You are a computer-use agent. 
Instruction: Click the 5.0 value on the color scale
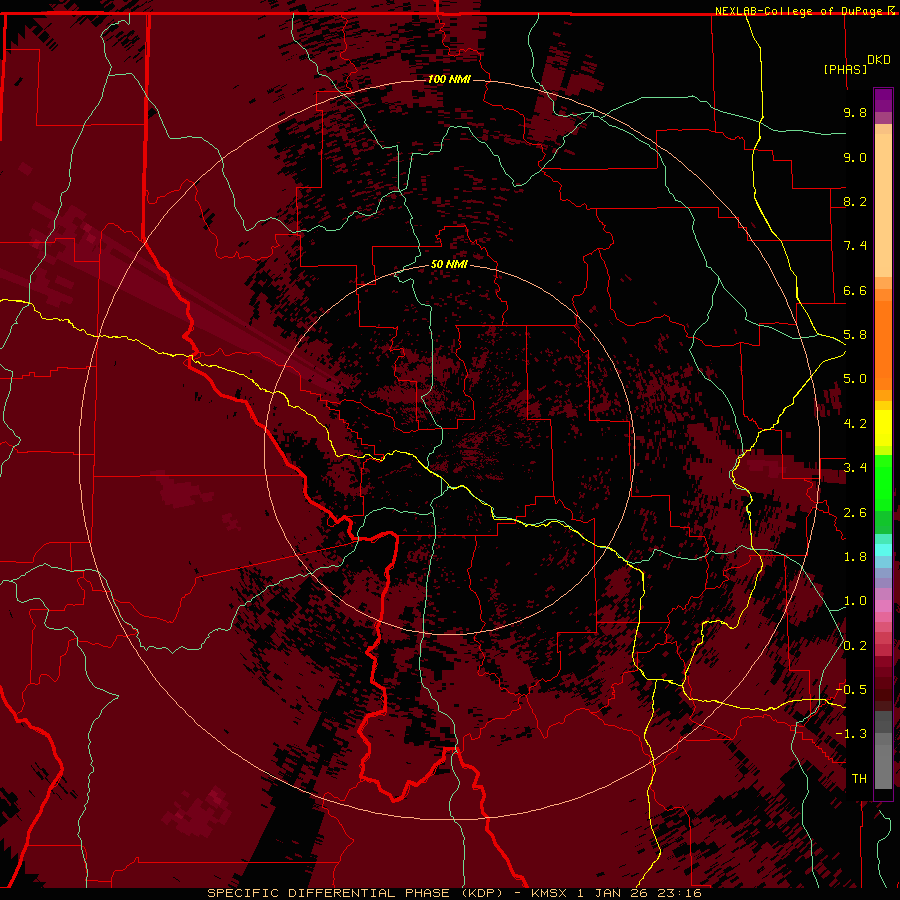click(855, 379)
